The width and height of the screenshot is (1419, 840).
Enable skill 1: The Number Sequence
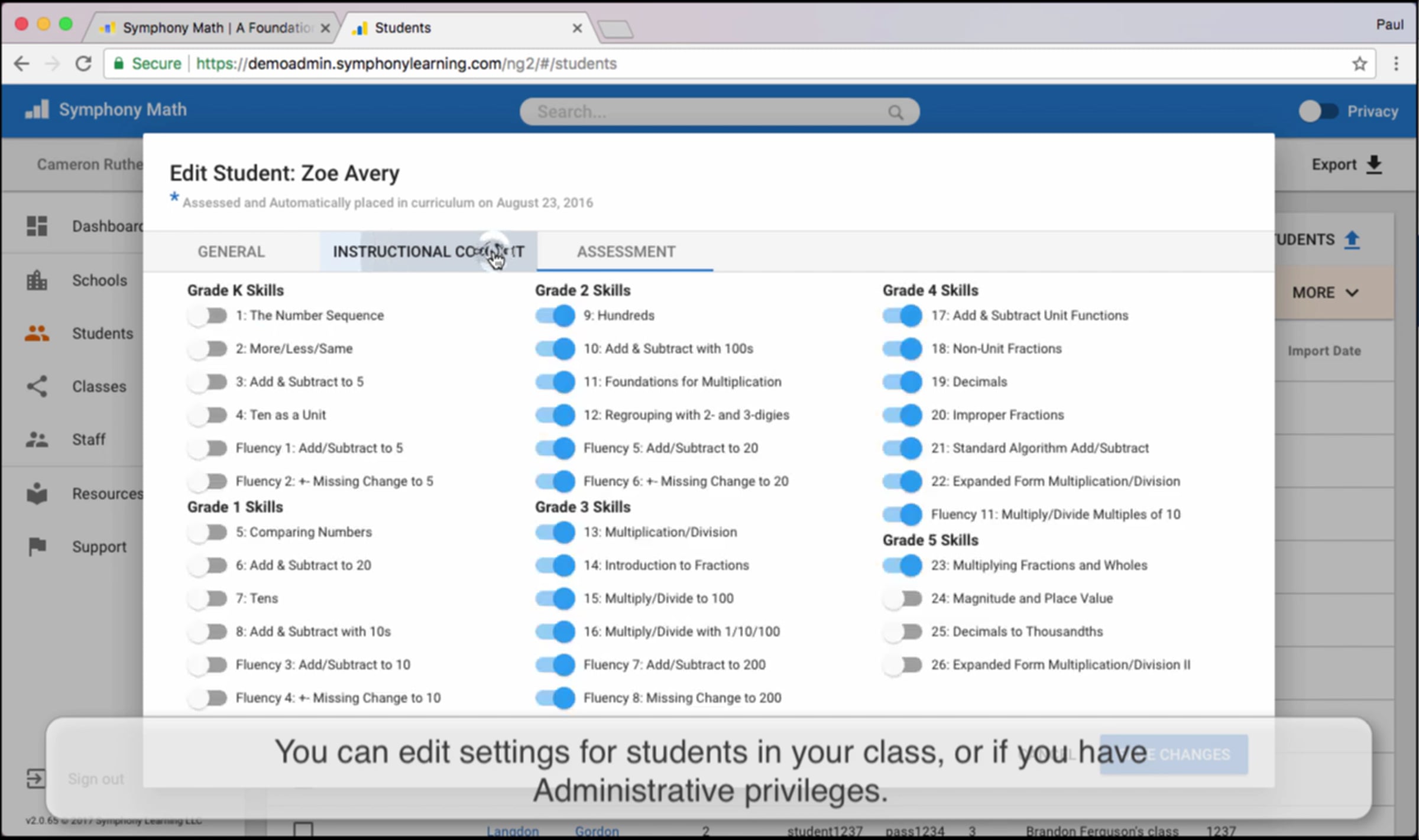[x=208, y=316]
